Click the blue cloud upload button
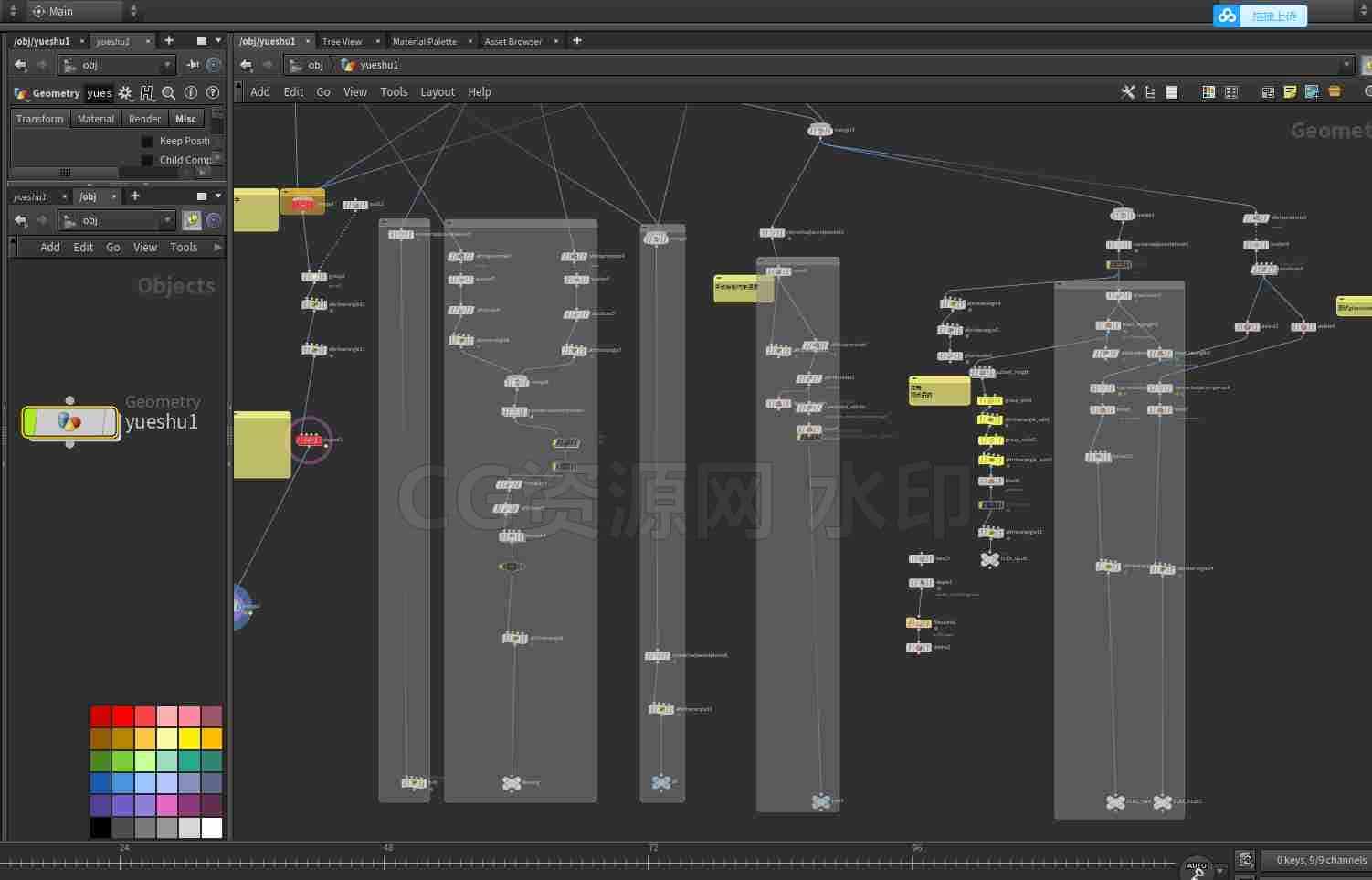1372x880 pixels. [1260, 16]
